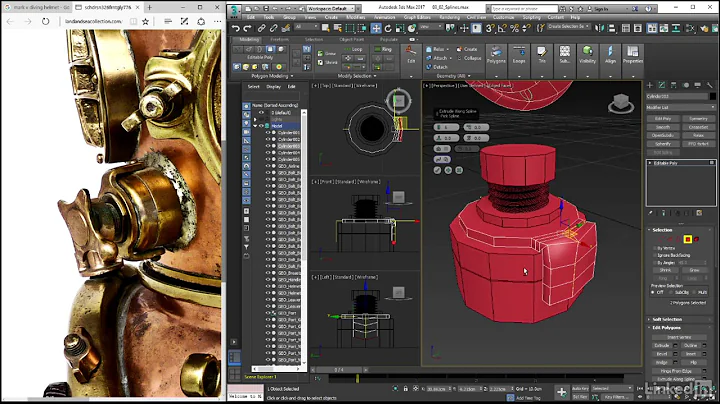Select Element sub-object level in Selection rollout
720x404 pixels.
(x=697, y=239)
